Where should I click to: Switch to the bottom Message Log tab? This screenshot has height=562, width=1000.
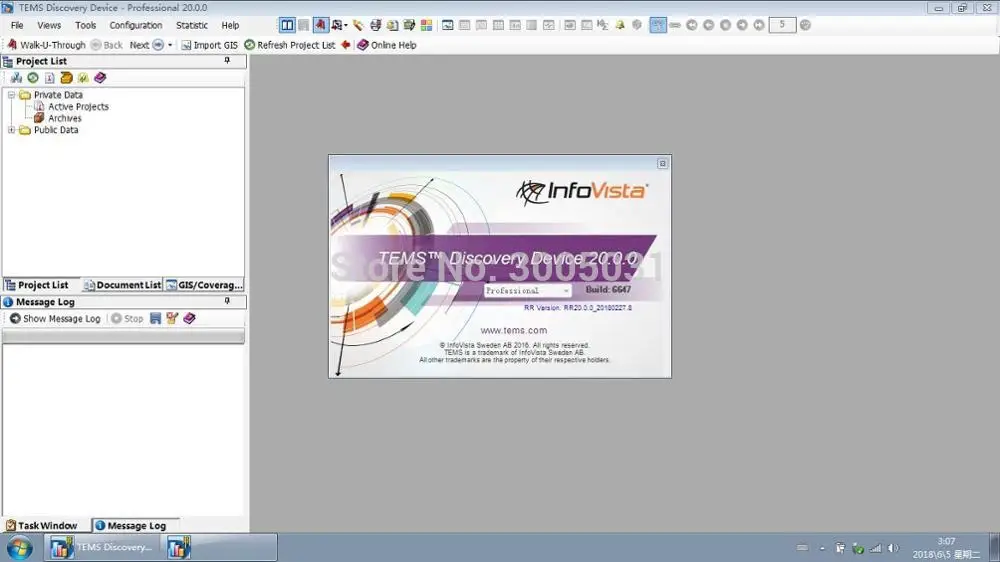pos(131,526)
